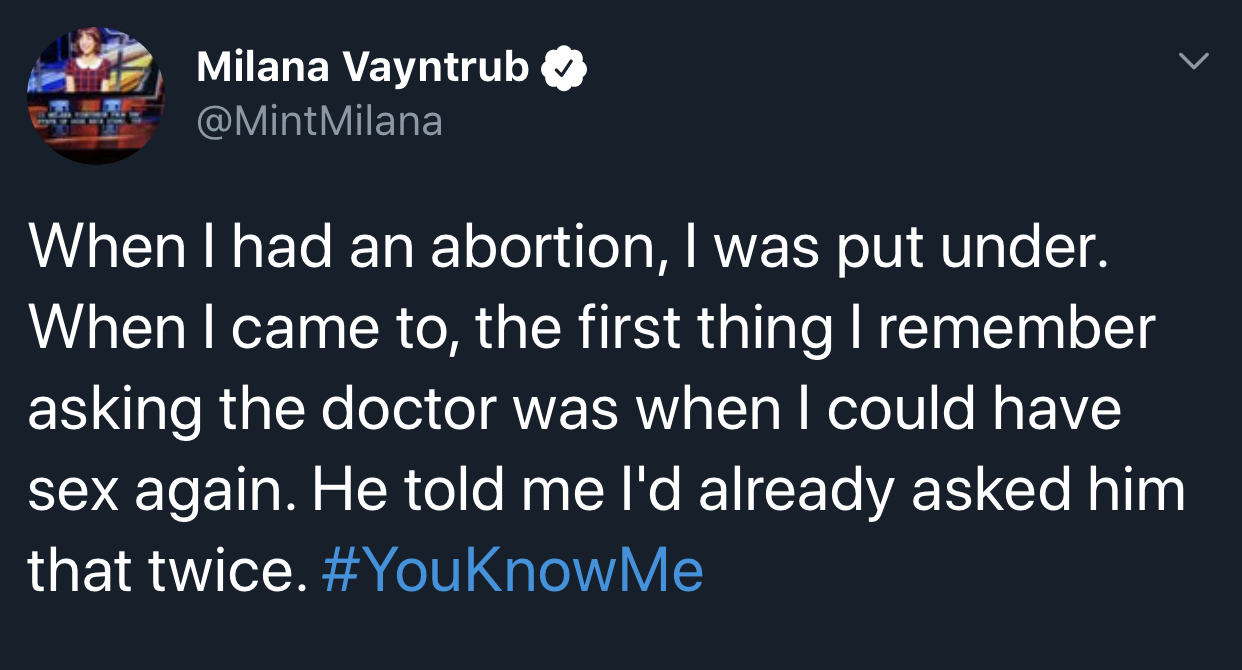Open the @MintMilana handle link
The width and height of the screenshot is (1242, 670).
tap(319, 121)
